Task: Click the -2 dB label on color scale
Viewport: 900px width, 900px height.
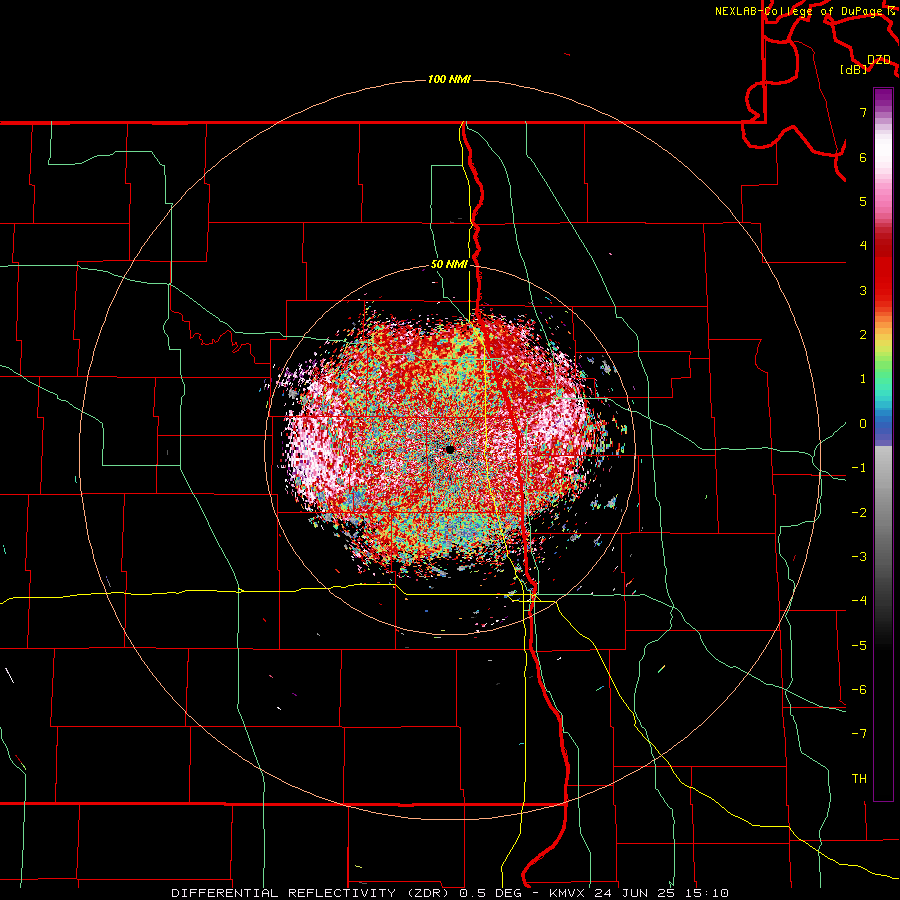Action: click(x=859, y=513)
